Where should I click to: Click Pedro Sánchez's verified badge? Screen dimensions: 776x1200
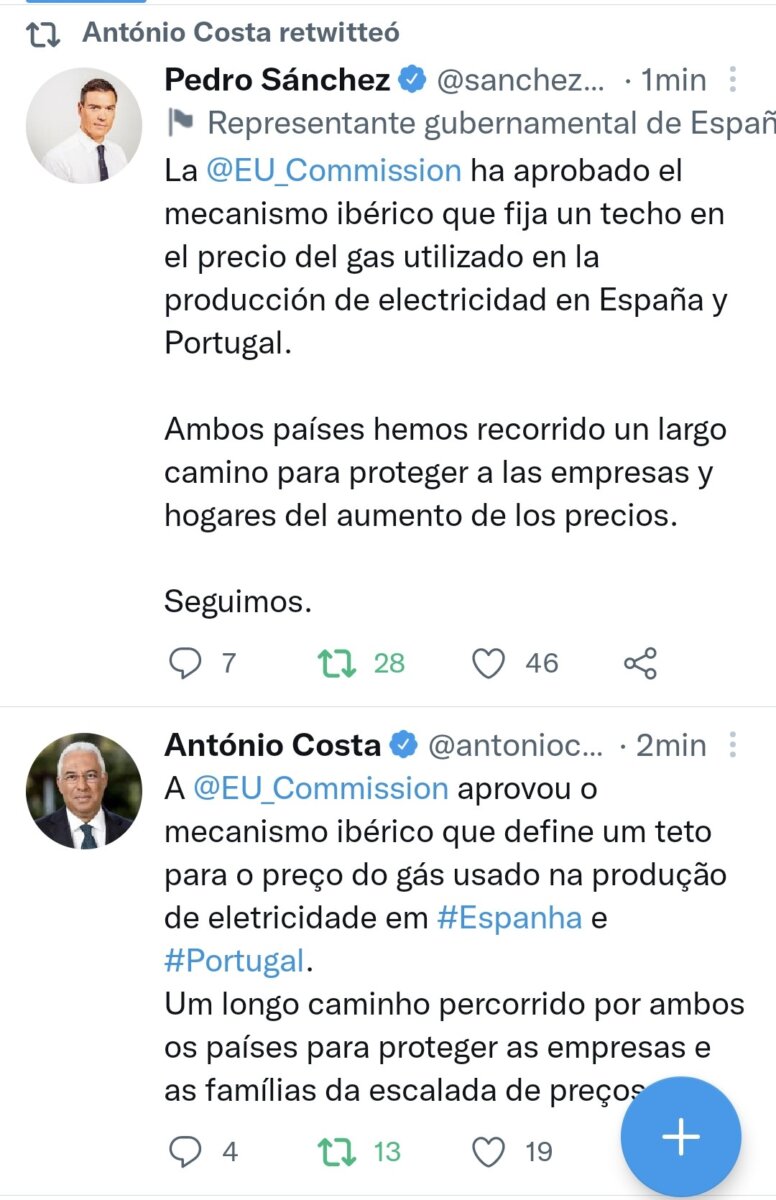411,80
